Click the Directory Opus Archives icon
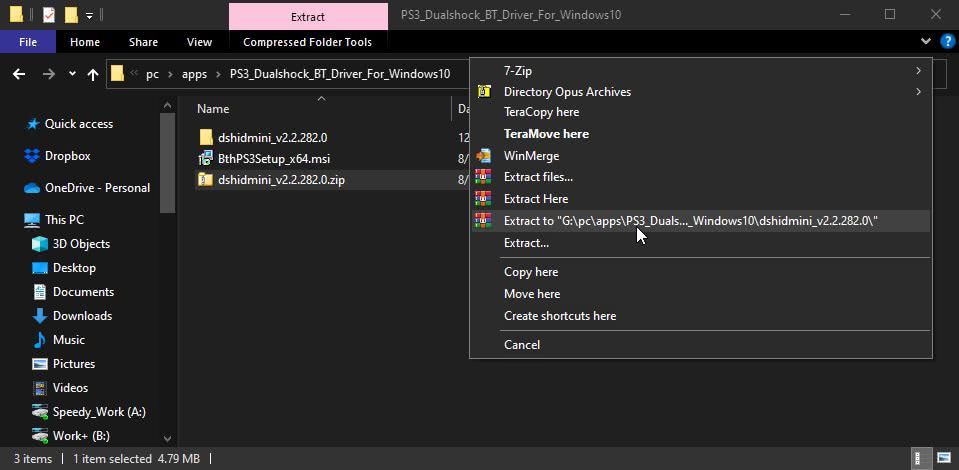Viewport: 959px width, 470px height. click(484, 92)
